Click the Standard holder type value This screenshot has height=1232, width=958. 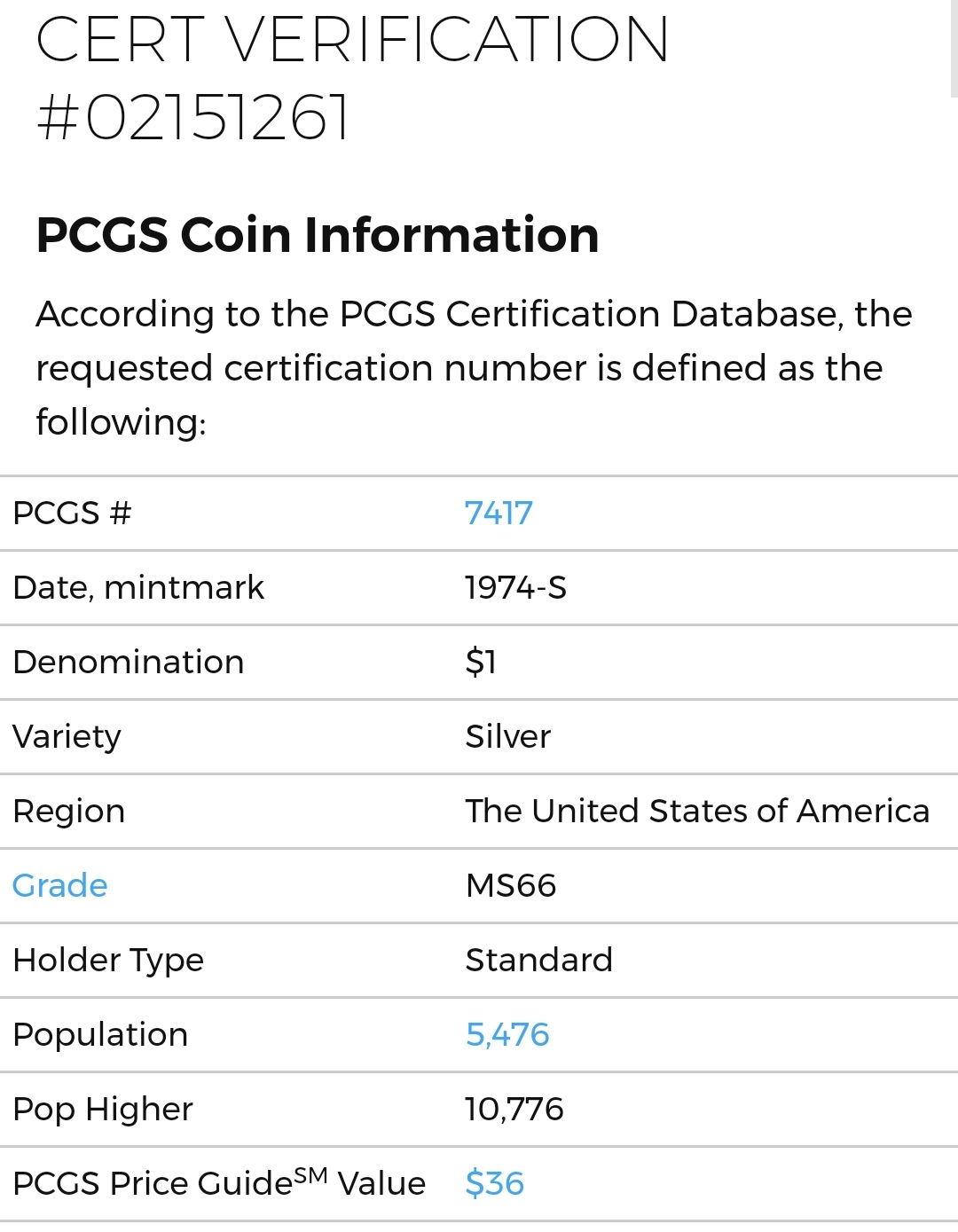click(x=539, y=961)
